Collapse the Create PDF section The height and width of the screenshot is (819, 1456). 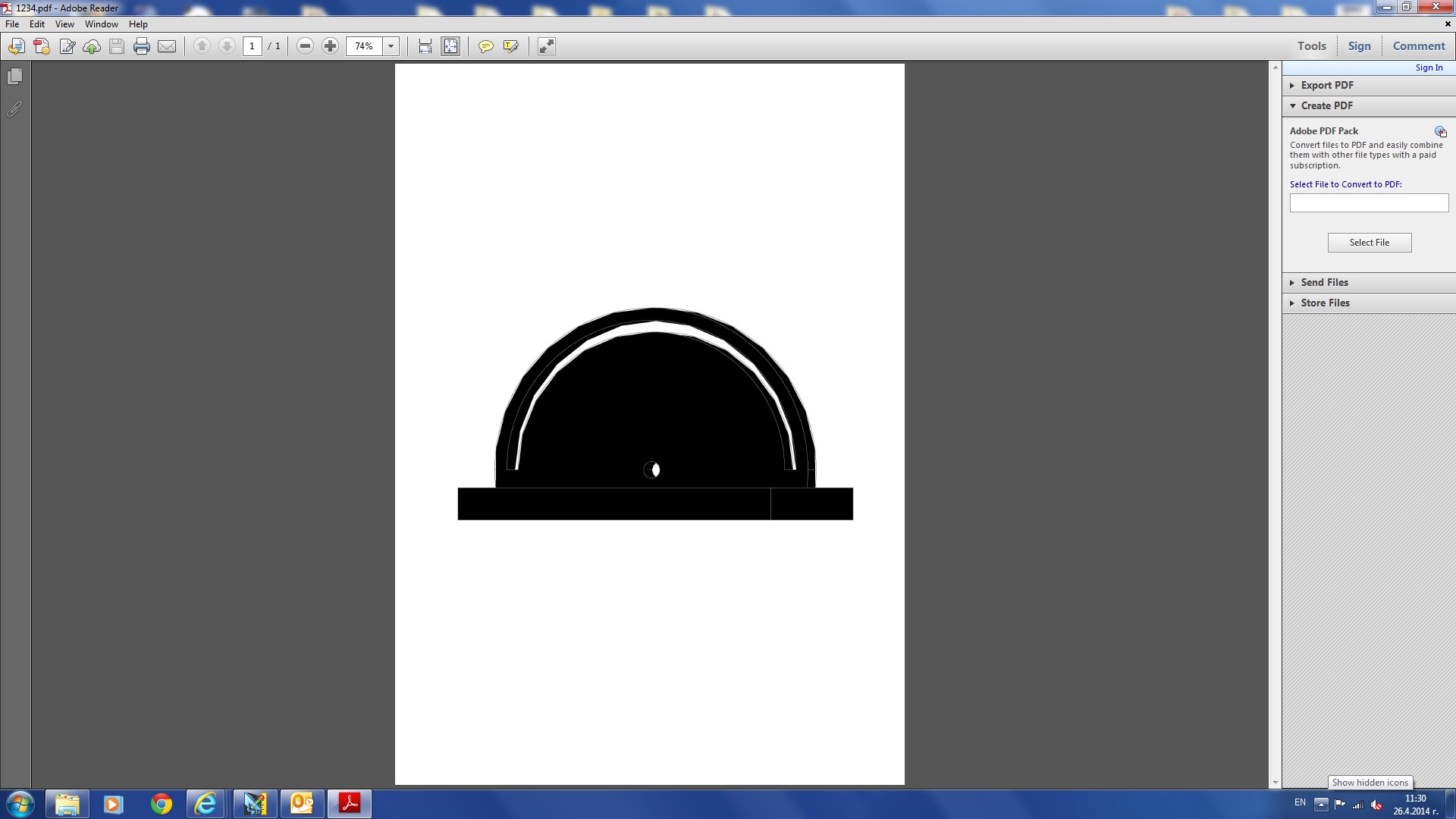1326,105
